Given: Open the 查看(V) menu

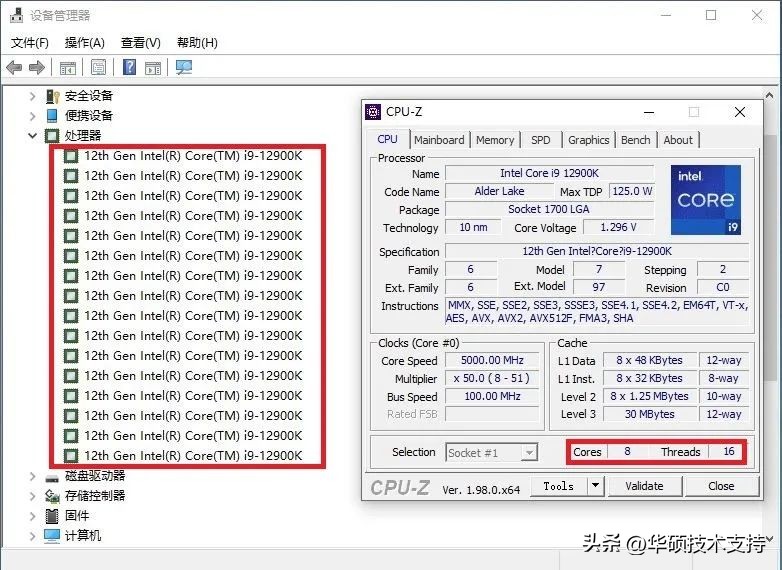Looking at the screenshot, I should coord(141,43).
